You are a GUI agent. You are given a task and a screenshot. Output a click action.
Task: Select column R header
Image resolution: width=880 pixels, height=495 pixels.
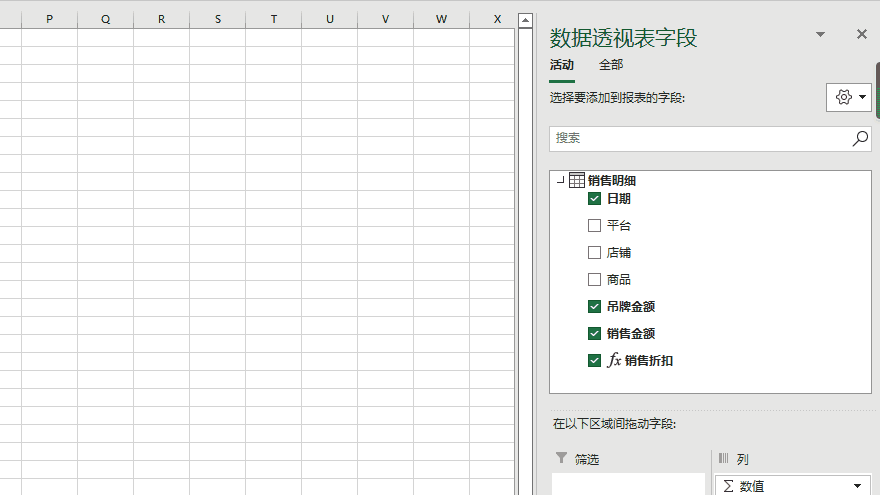tap(162, 20)
